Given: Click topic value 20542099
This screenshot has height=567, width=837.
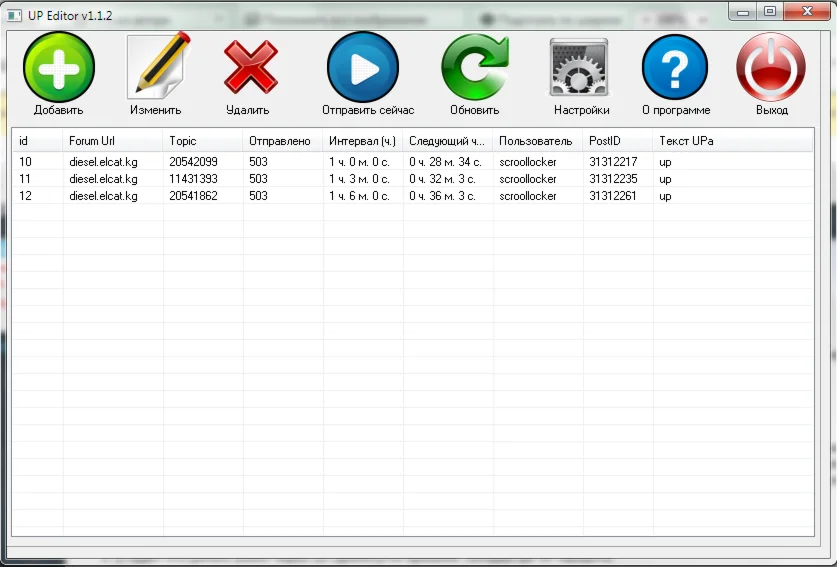Looking at the screenshot, I should pos(193,162).
